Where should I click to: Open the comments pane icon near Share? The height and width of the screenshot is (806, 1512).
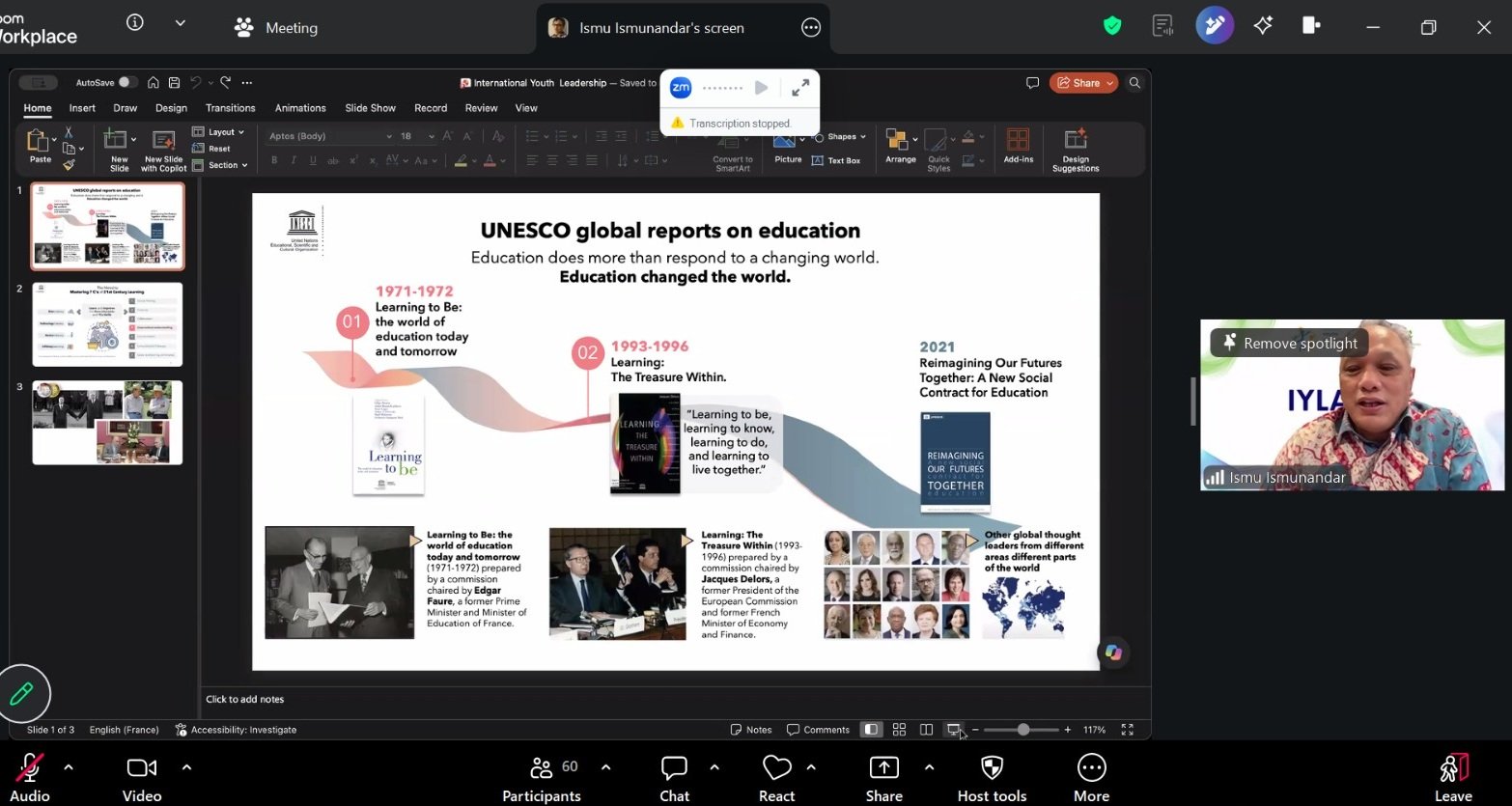tap(1032, 83)
